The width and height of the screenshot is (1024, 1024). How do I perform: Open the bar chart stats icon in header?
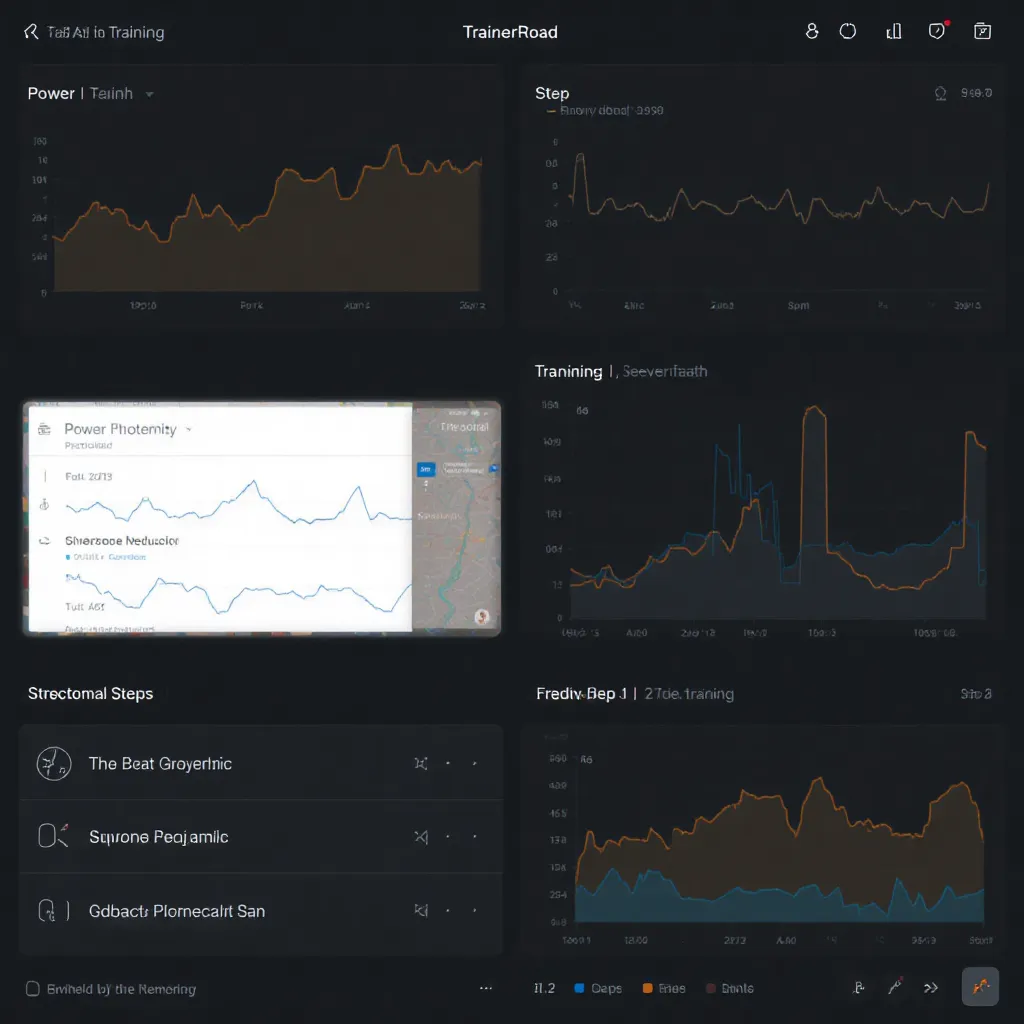click(893, 31)
